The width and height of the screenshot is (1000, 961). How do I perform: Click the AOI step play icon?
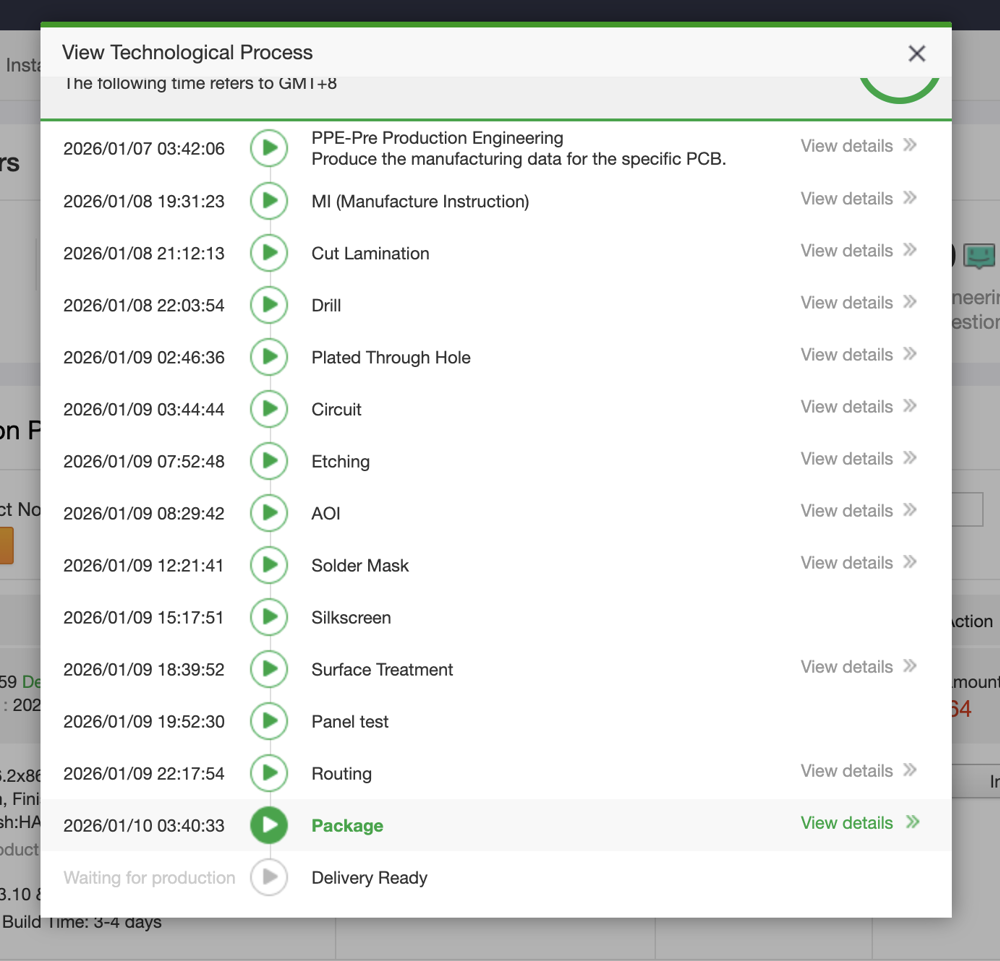tap(269, 513)
